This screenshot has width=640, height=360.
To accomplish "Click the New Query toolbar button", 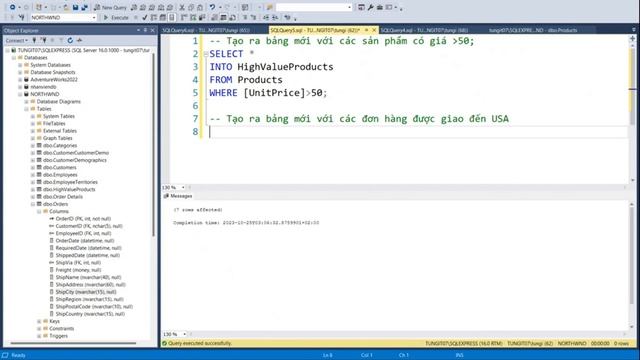I will tap(110, 7).
